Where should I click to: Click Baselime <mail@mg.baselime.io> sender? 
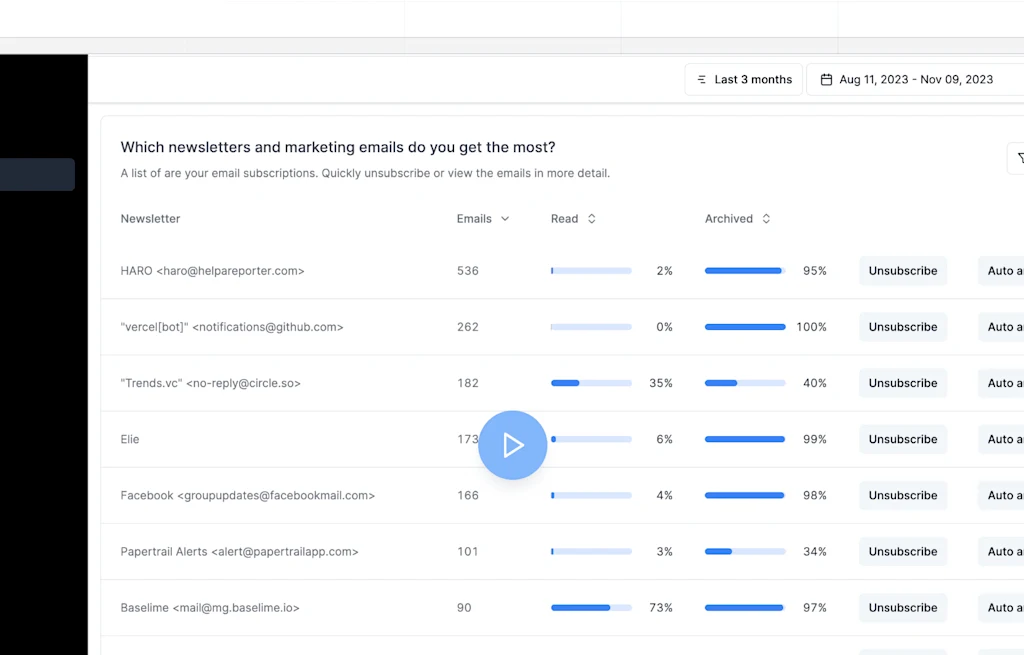click(x=210, y=607)
